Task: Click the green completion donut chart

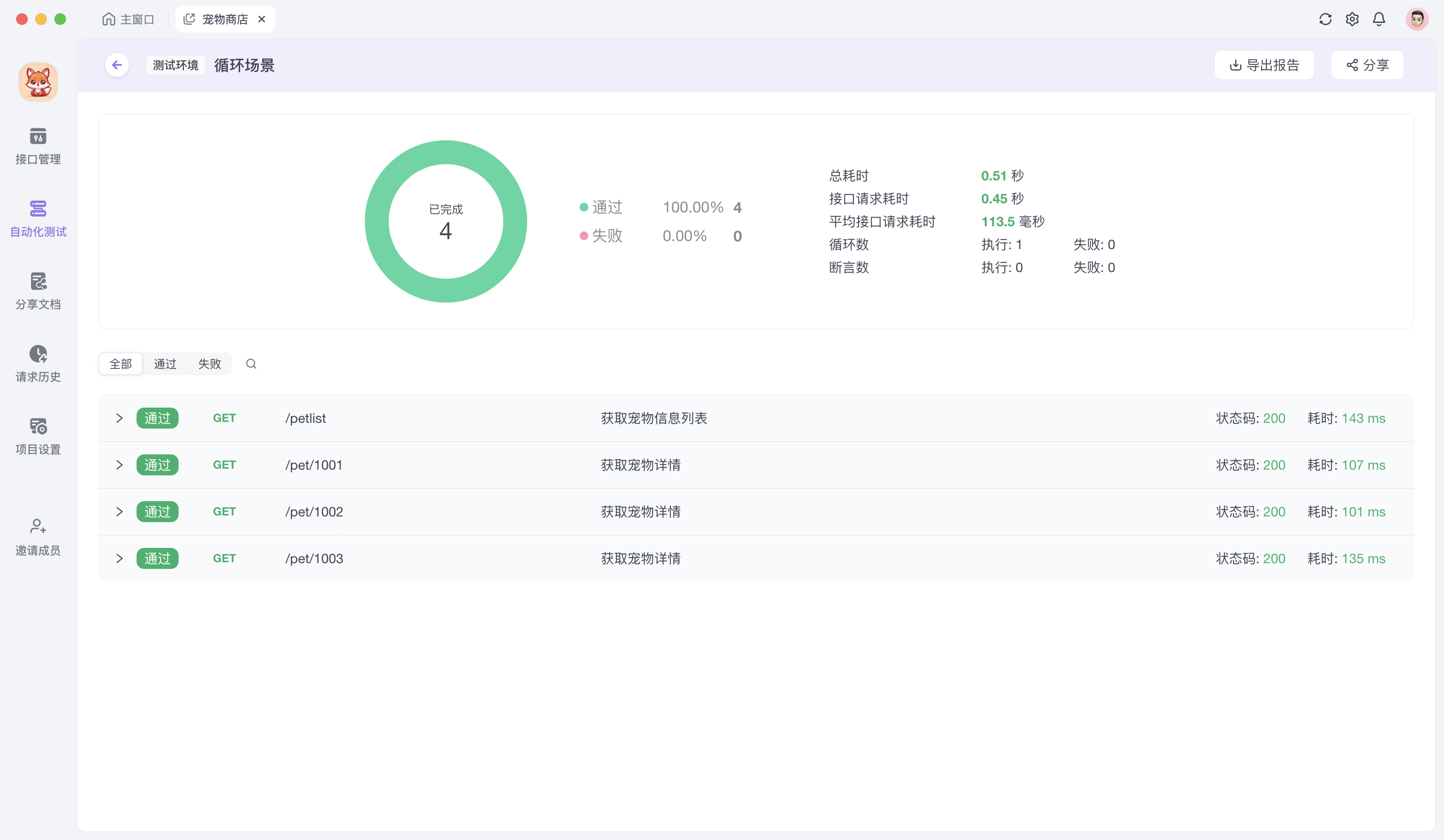Action: 446,221
